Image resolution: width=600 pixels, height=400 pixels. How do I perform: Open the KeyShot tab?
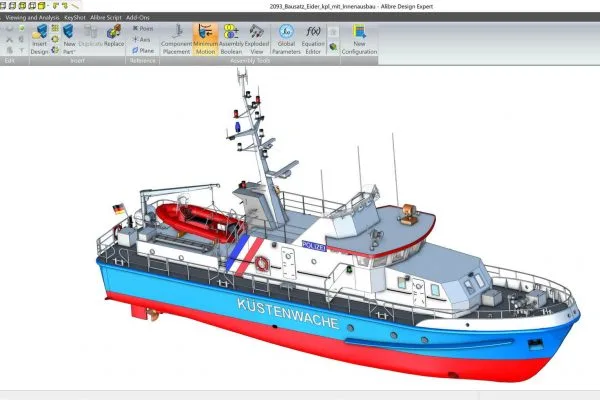click(75, 17)
